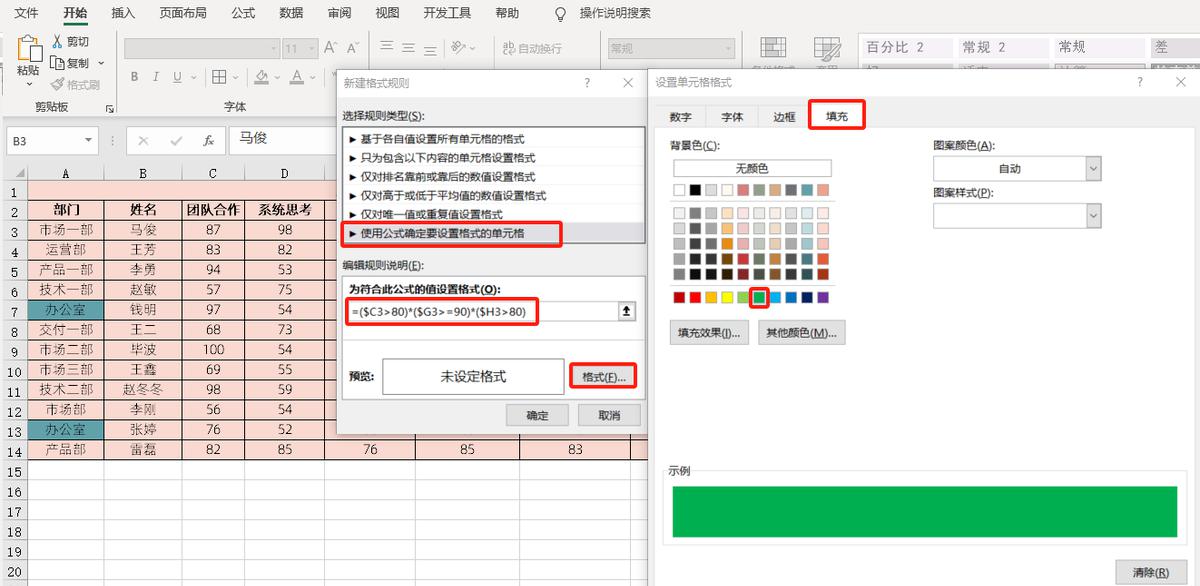Viewport: 1200px width, 586px height.
Task: Expand the font color dropdown arrow
Action: [x=313, y=77]
